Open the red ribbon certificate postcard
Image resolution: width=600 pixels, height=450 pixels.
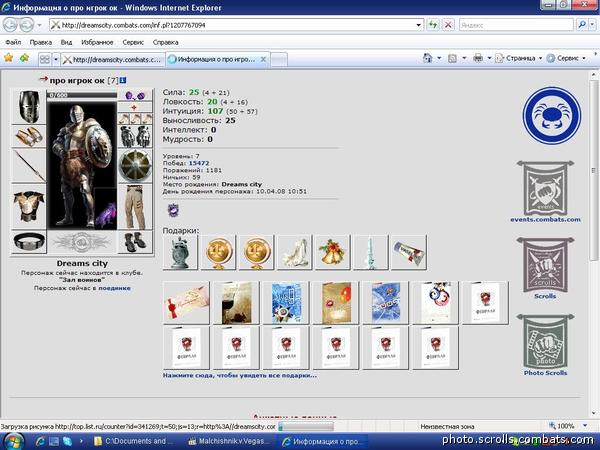tap(186, 303)
